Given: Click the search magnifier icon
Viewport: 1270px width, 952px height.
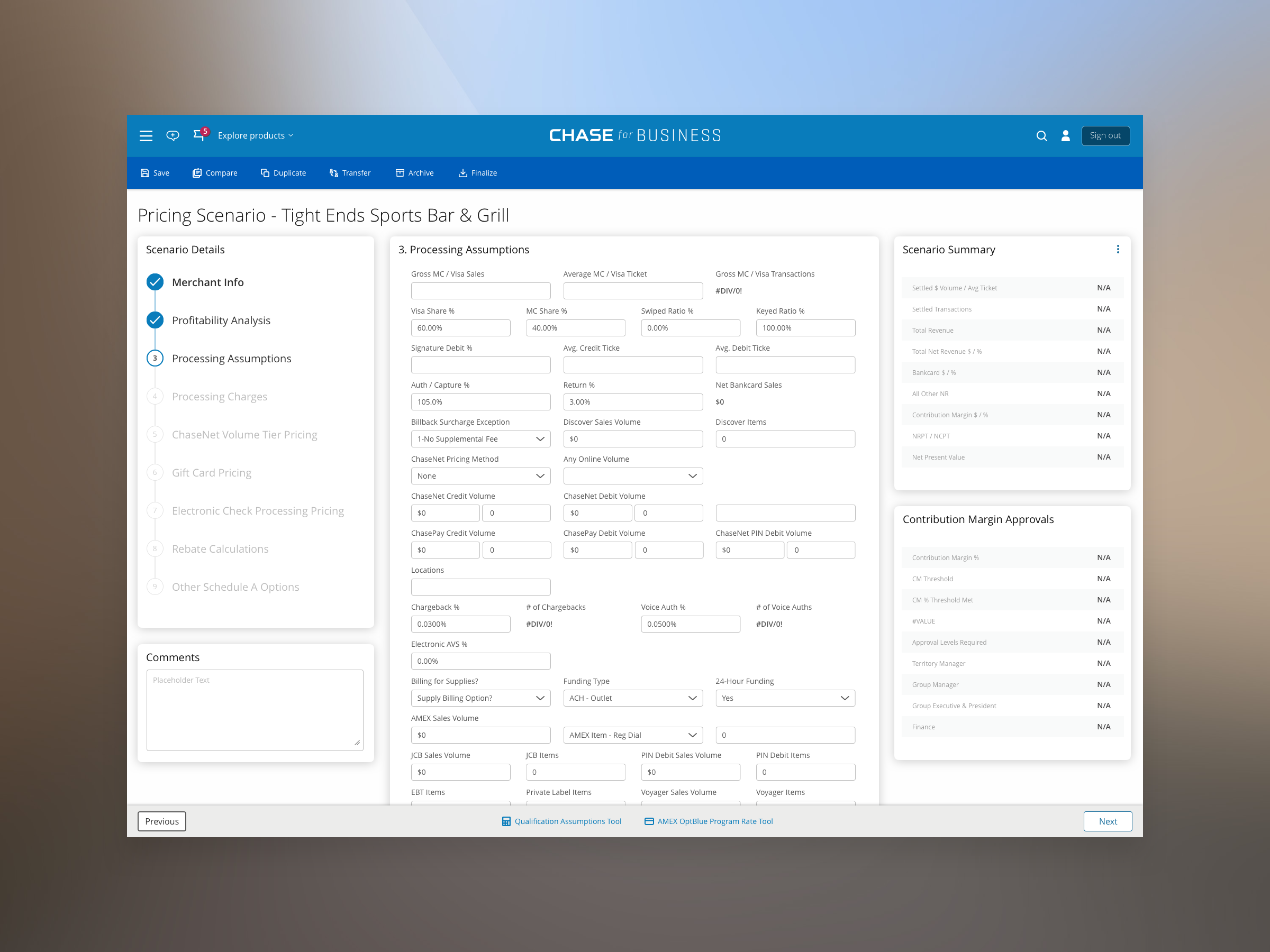Looking at the screenshot, I should pyautogui.click(x=1041, y=135).
